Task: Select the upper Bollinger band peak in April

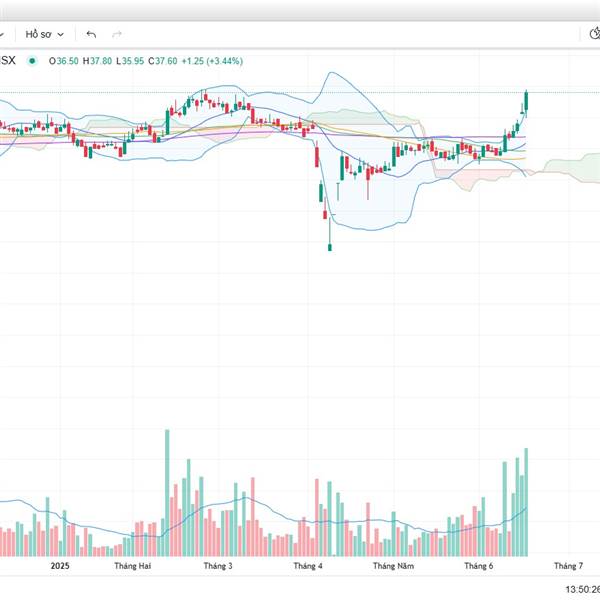Action: 331,73
